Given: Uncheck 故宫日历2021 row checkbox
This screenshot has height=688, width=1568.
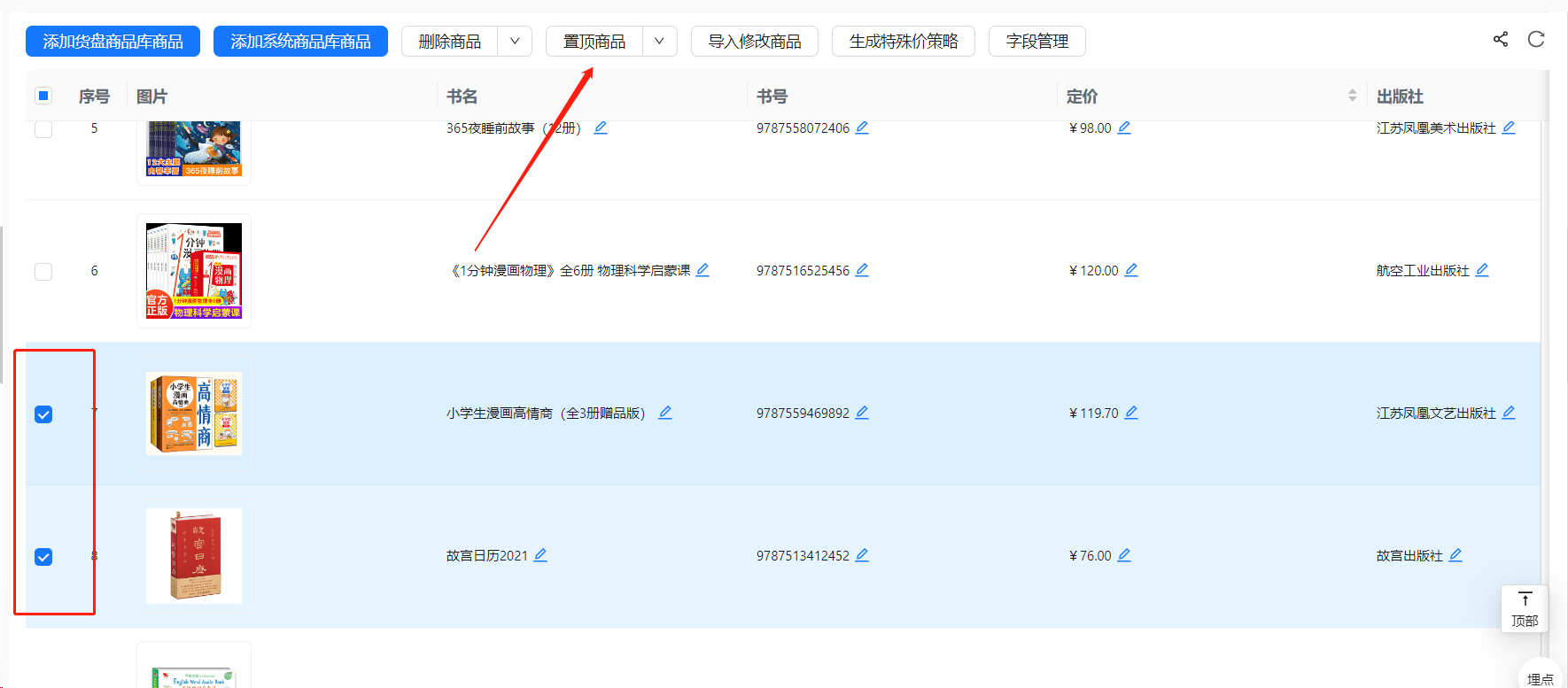Looking at the screenshot, I should click(x=43, y=557).
